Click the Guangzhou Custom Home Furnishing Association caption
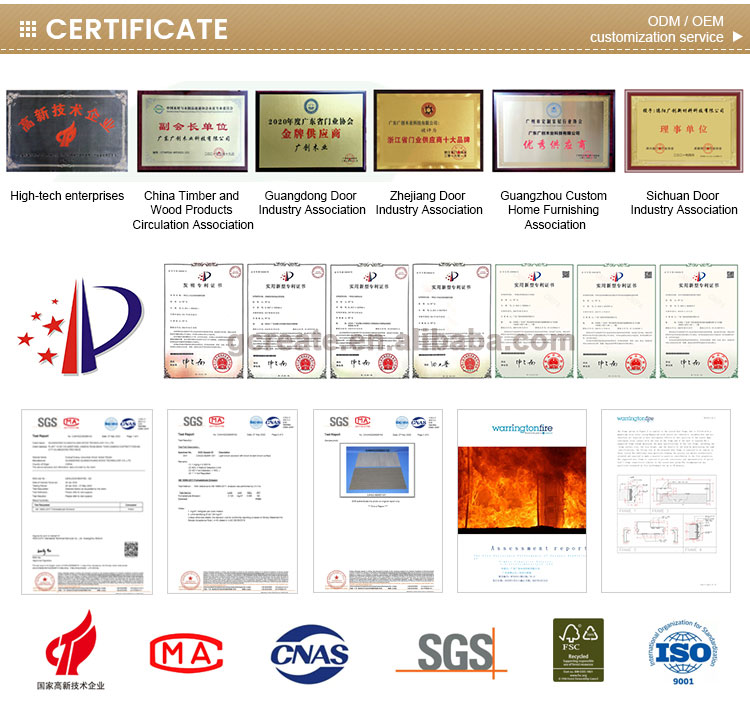This screenshot has width=750, height=720. pyautogui.click(x=554, y=210)
